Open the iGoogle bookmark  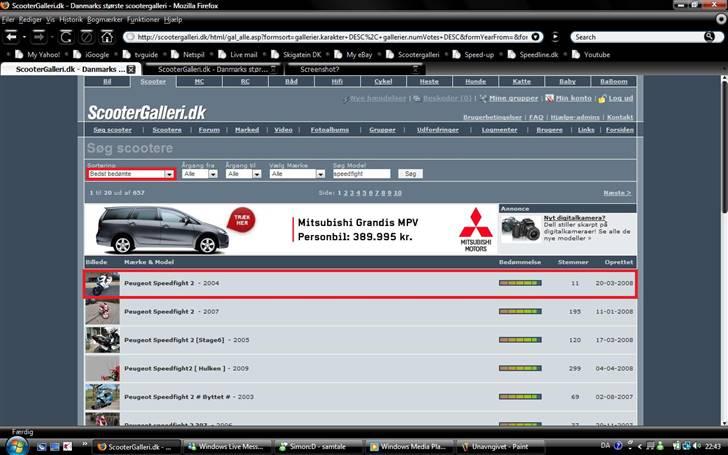(91, 54)
